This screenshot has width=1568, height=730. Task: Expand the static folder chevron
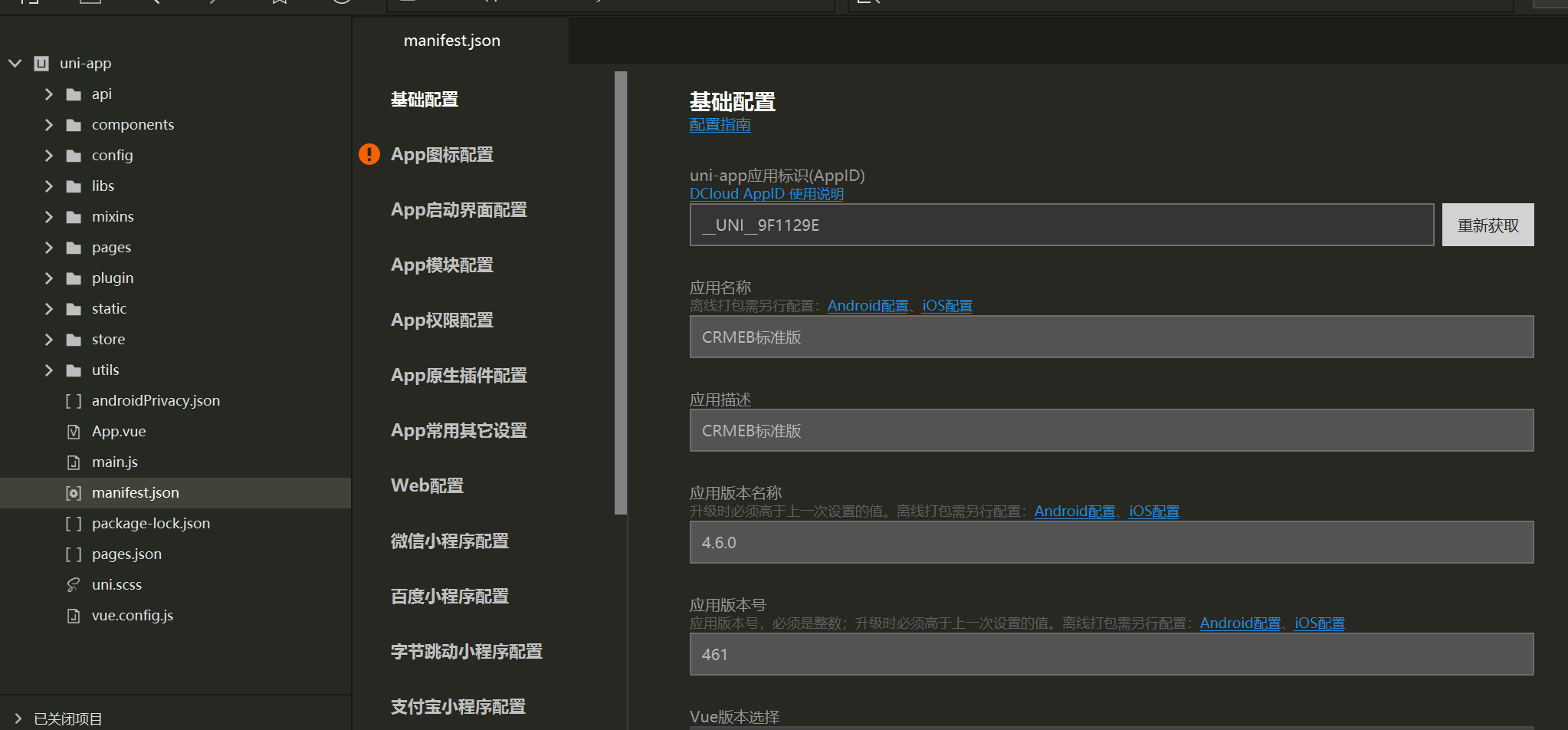(48, 308)
